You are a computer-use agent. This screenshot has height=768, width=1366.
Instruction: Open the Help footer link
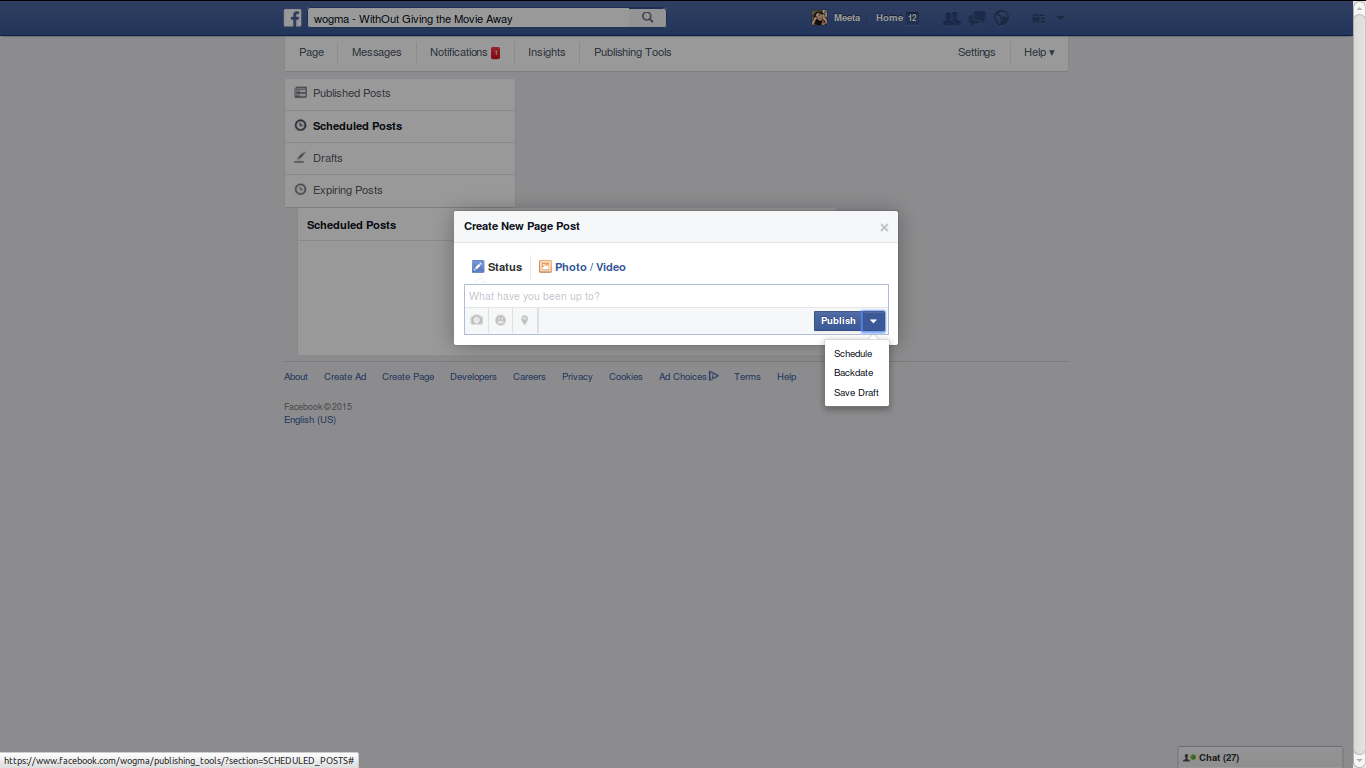(787, 377)
